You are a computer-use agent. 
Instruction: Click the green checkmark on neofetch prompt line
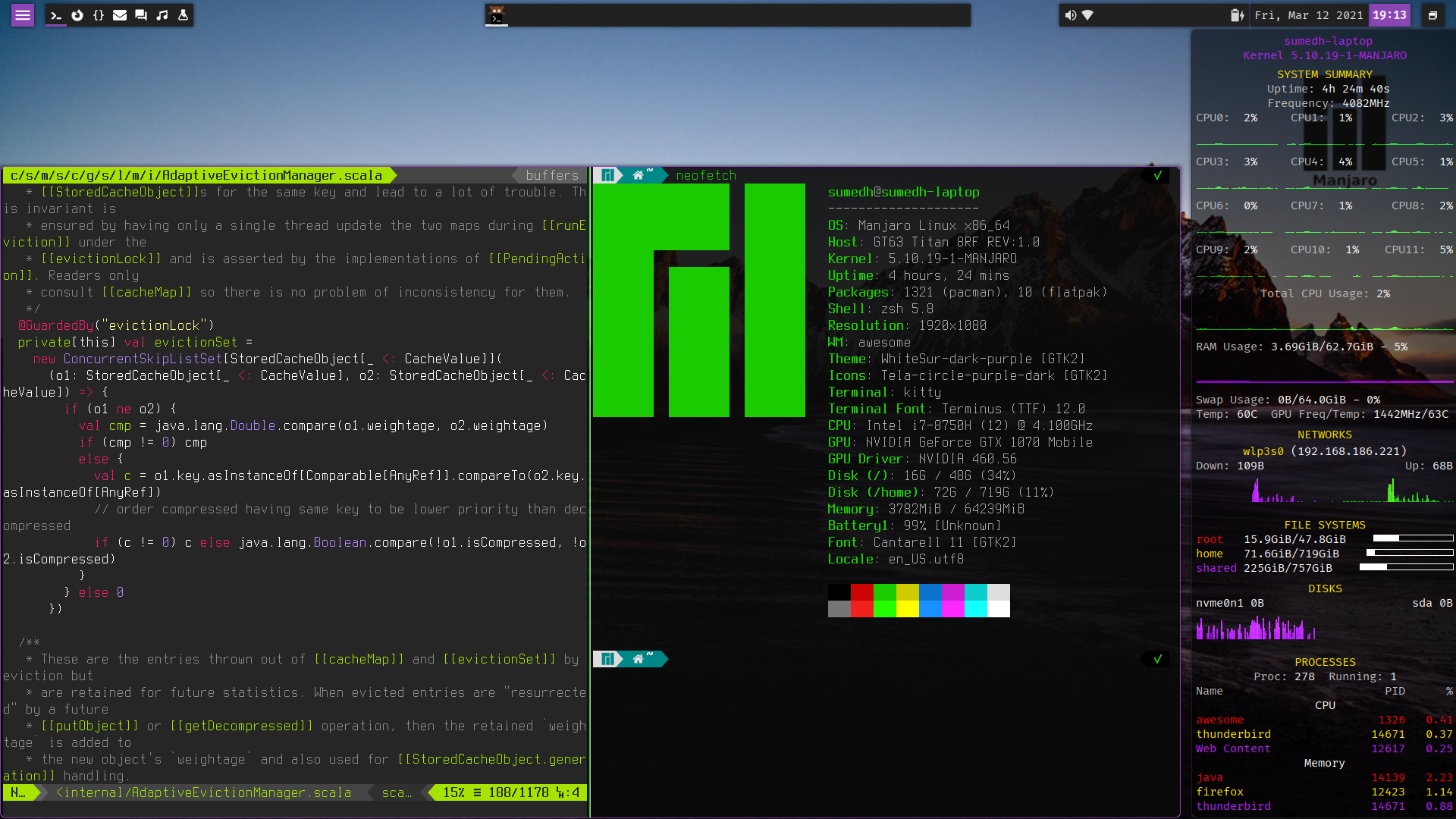[x=1158, y=175]
